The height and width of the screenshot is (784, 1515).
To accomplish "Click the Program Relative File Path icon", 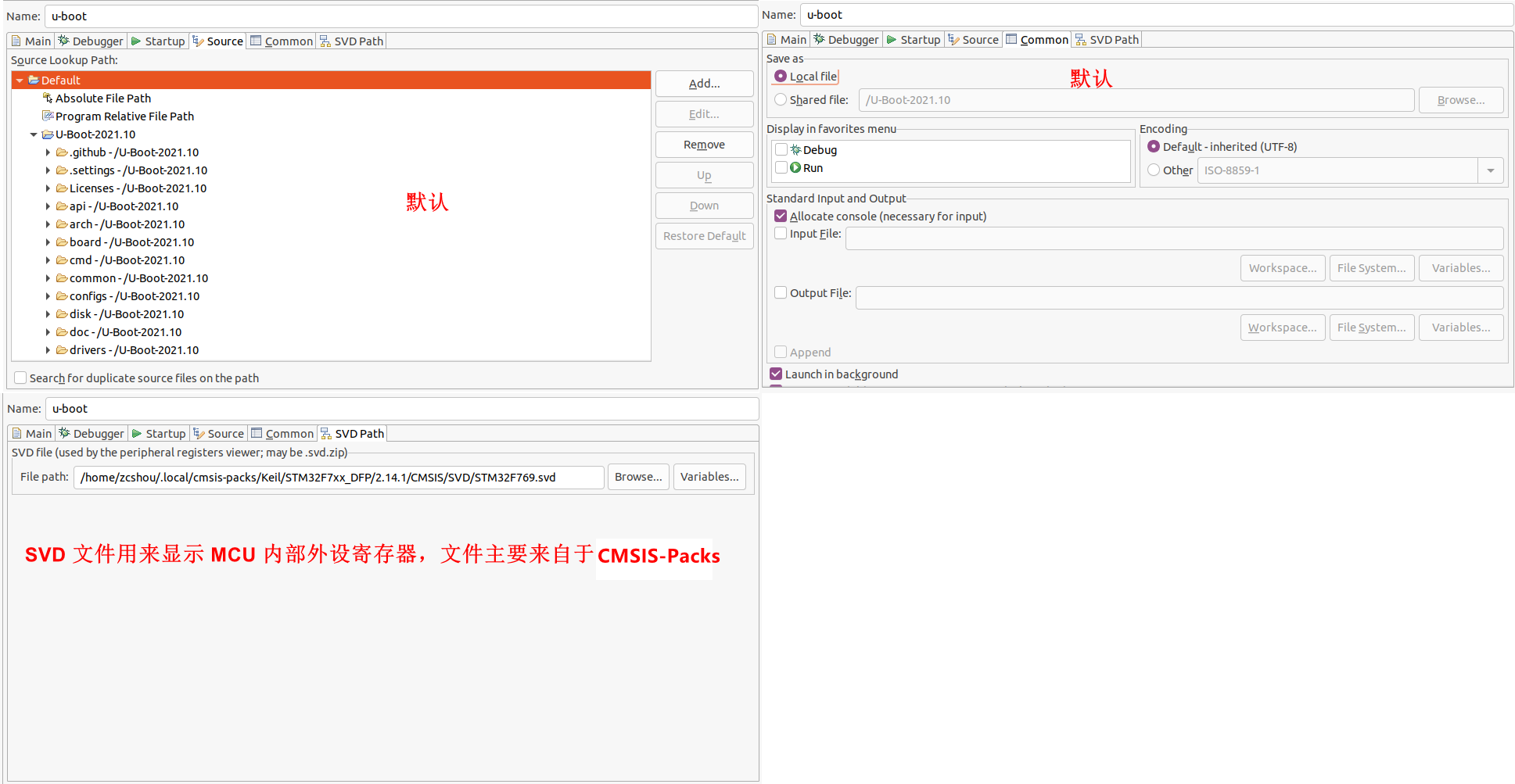I will point(48,116).
